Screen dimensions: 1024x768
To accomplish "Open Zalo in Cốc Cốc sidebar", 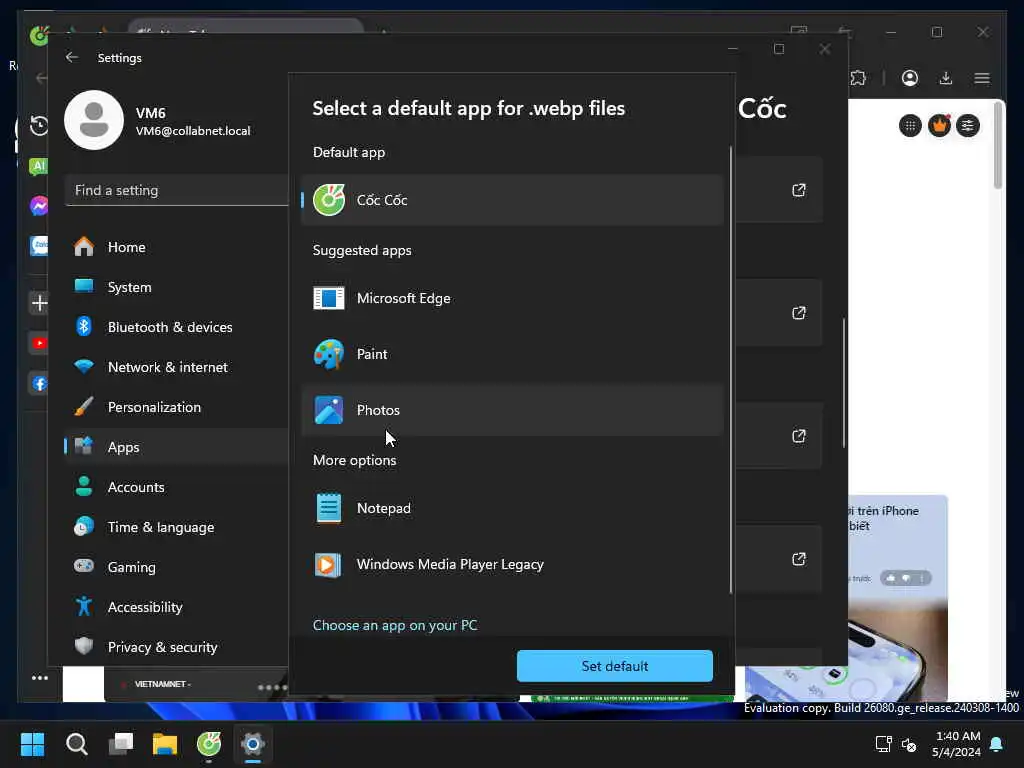I will click(39, 246).
